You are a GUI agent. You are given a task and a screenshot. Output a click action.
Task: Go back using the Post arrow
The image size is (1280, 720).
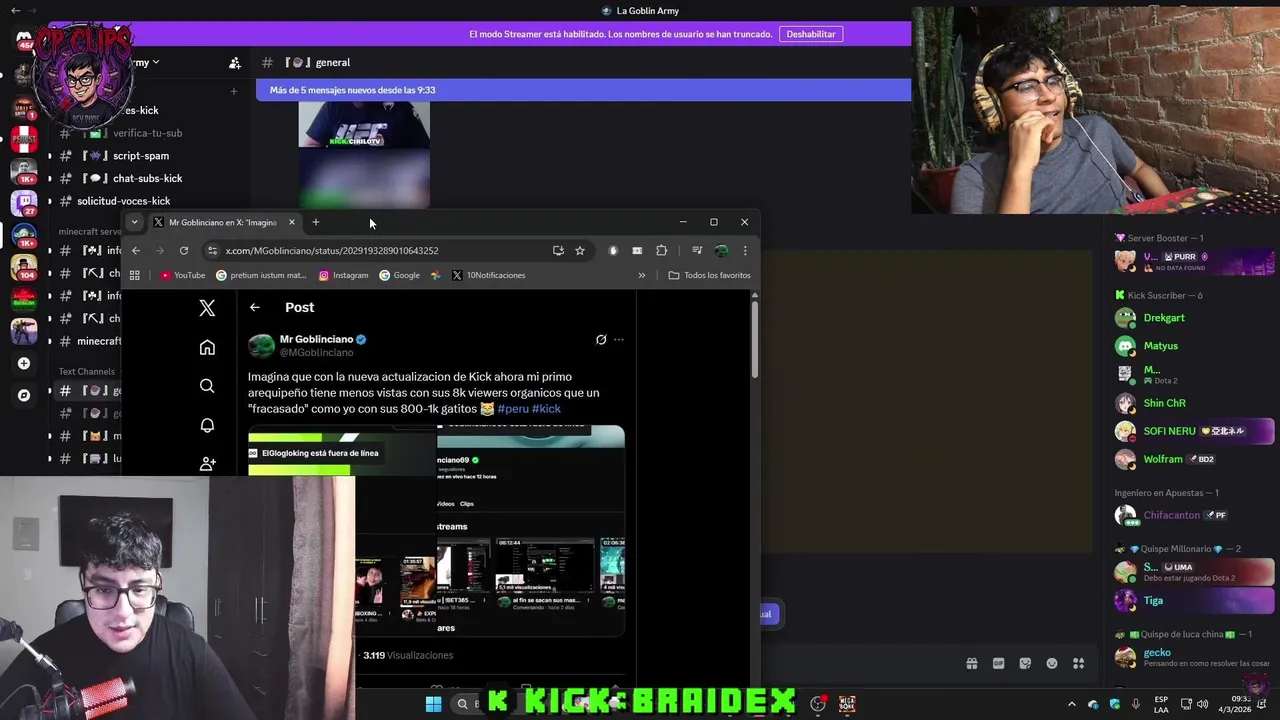(x=255, y=307)
